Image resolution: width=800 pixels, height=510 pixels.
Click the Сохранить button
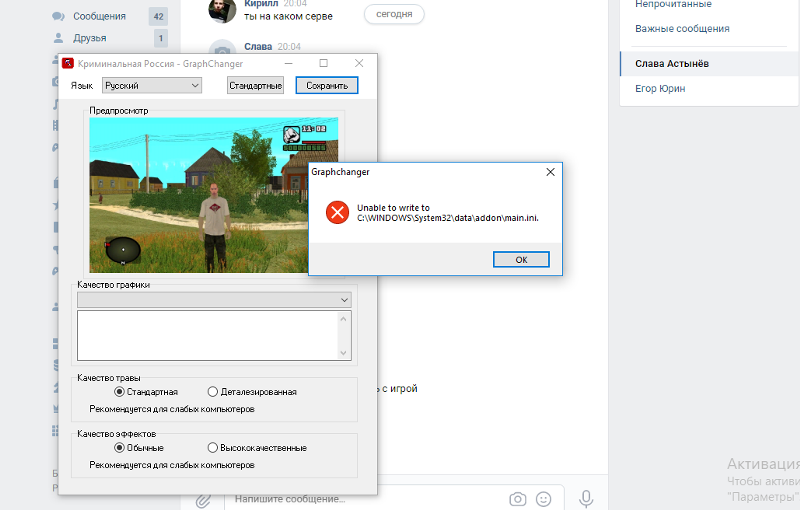tap(326, 86)
